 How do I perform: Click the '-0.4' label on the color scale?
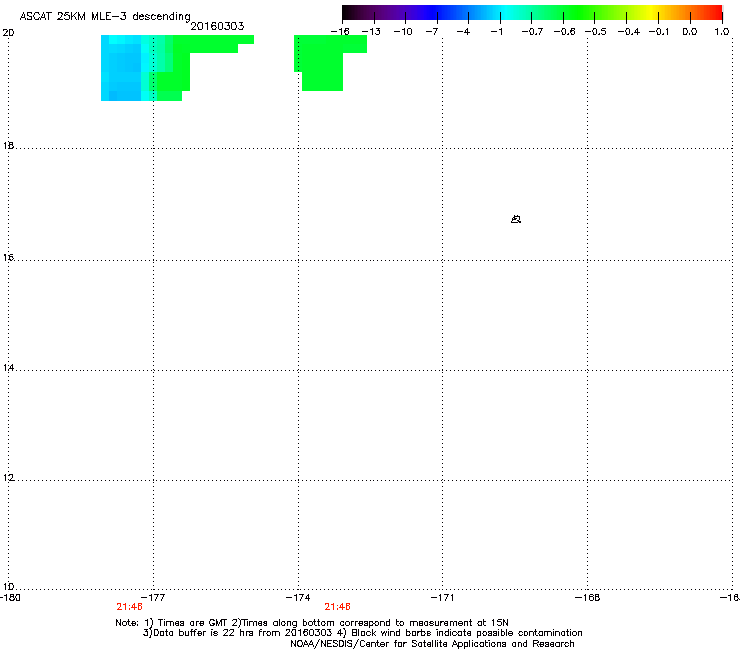[628, 32]
